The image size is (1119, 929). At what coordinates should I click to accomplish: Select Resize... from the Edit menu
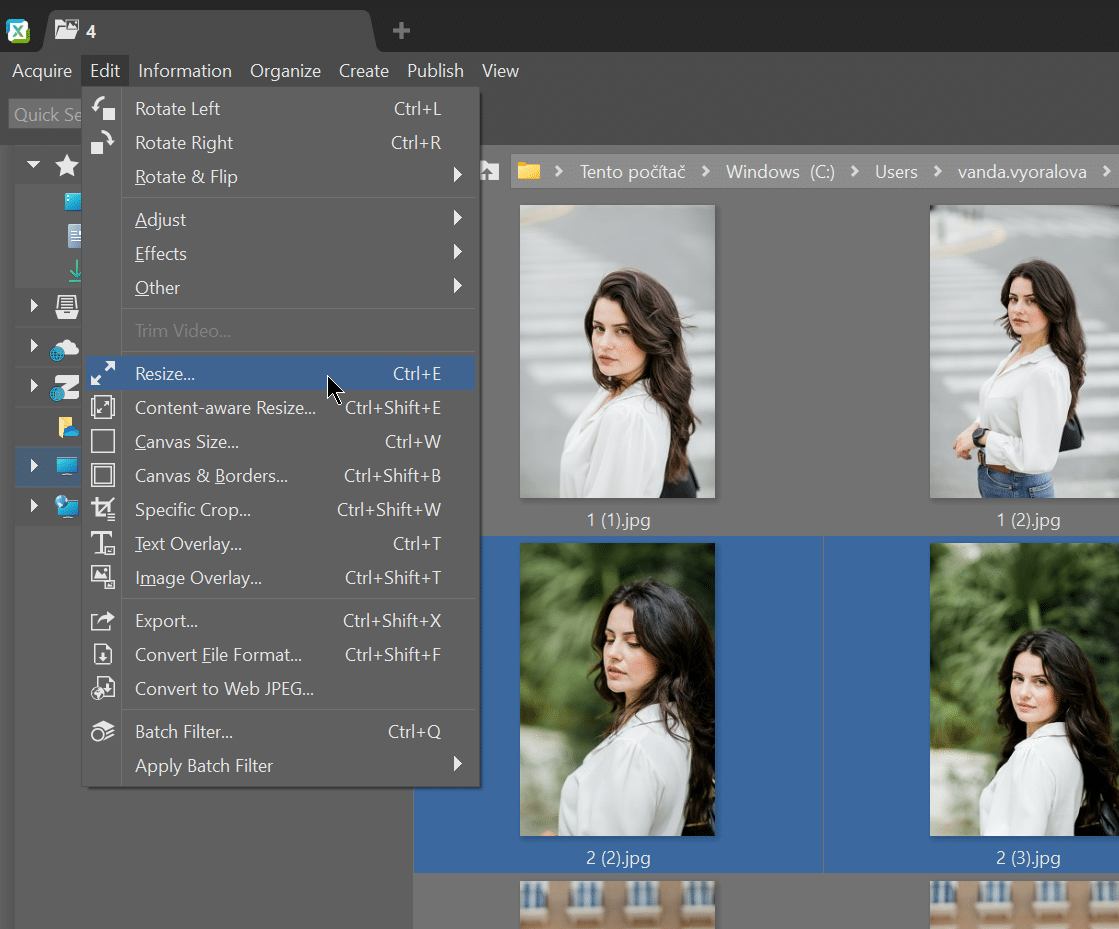click(166, 374)
